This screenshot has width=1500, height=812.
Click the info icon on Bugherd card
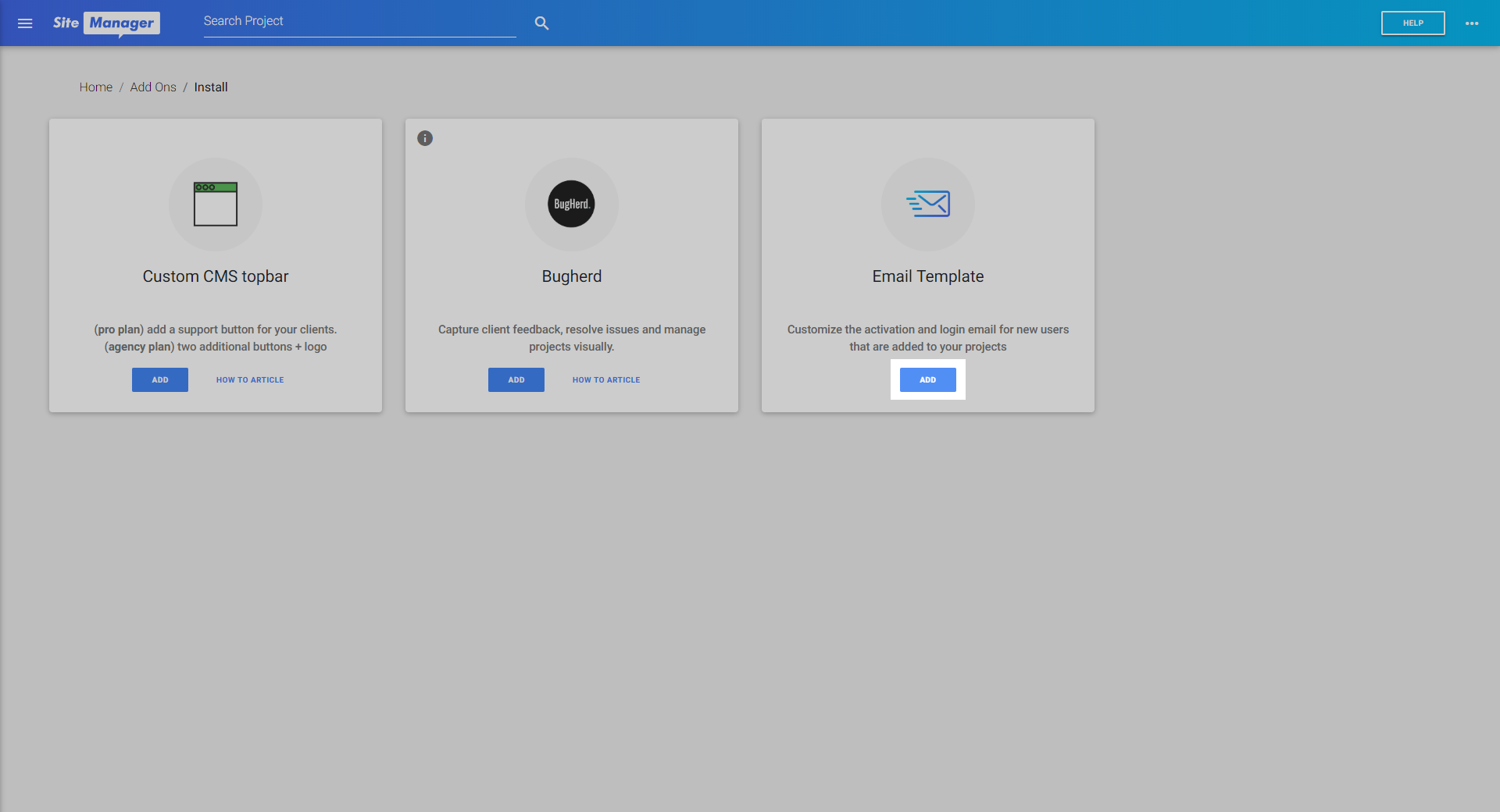[x=425, y=138]
